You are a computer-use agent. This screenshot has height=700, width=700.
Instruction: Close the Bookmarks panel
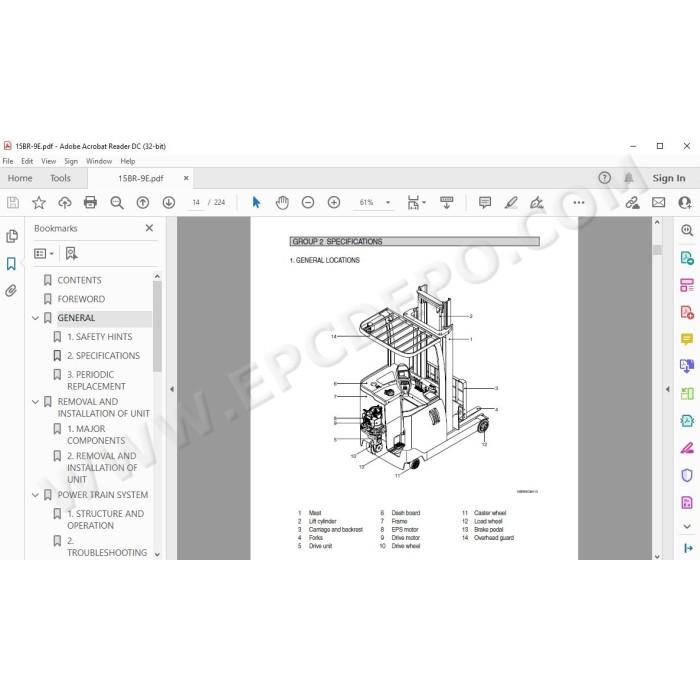click(149, 228)
